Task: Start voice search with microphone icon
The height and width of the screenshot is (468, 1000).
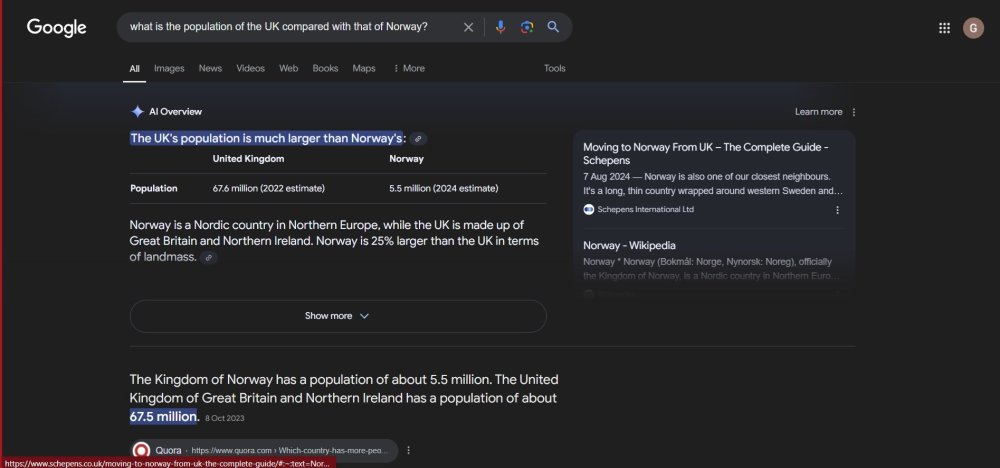Action: 501,27
